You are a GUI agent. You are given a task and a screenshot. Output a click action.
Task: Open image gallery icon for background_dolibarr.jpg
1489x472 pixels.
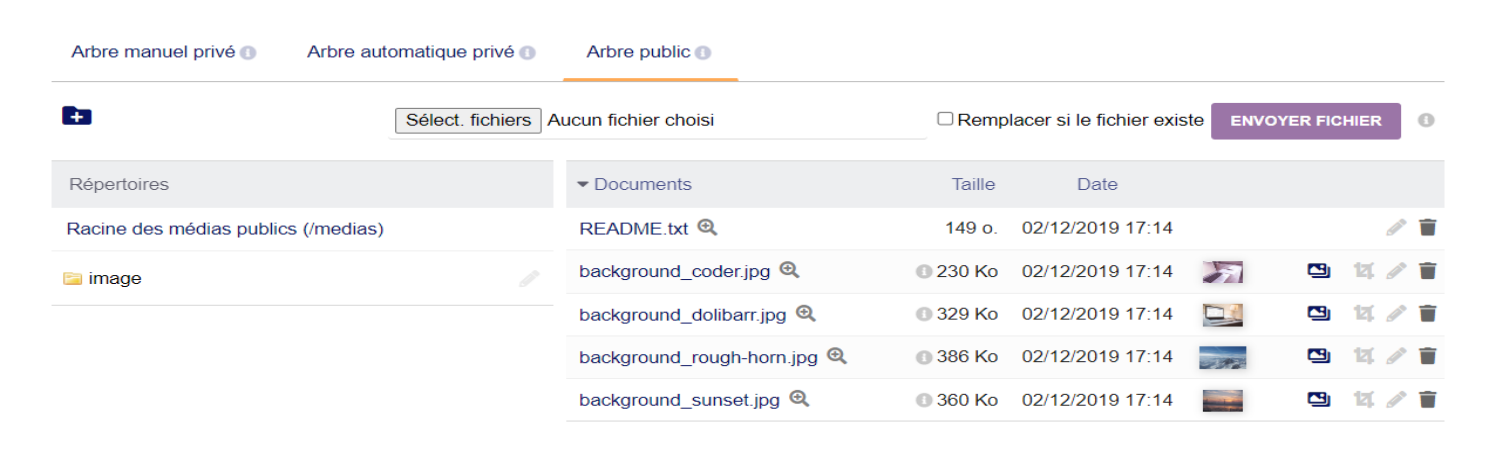1319,313
